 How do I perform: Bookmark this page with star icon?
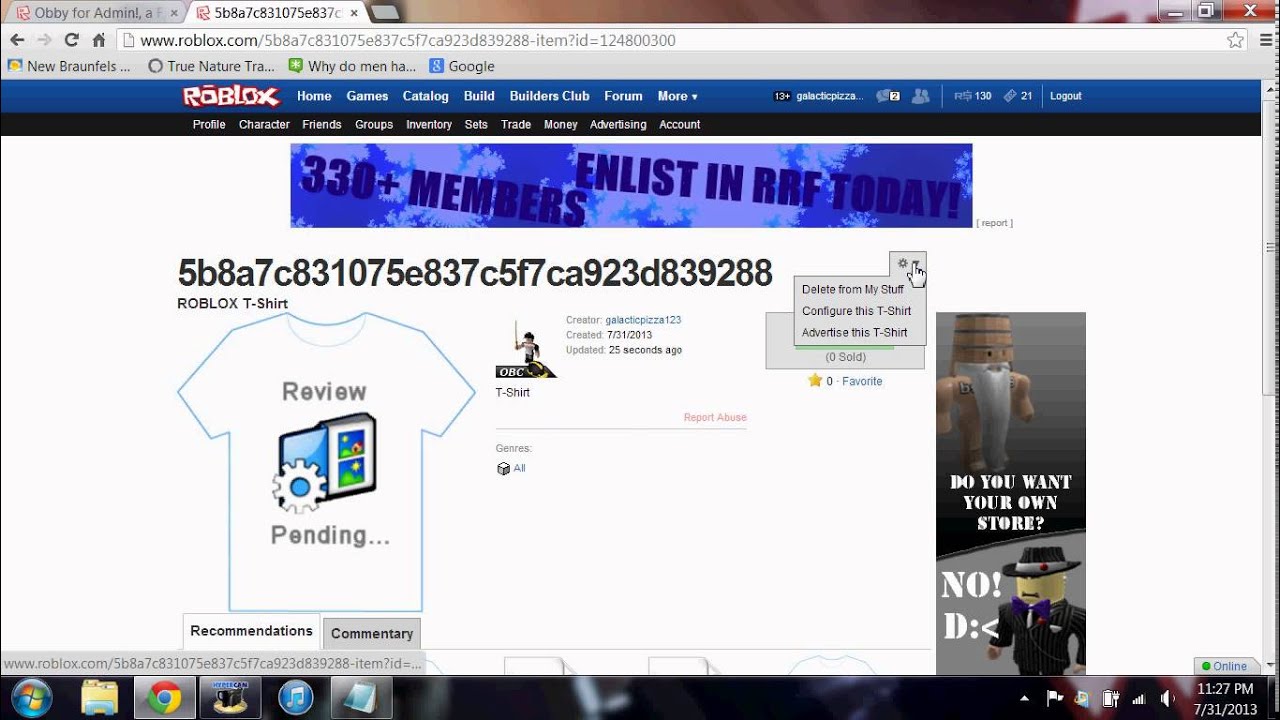[x=1235, y=40]
